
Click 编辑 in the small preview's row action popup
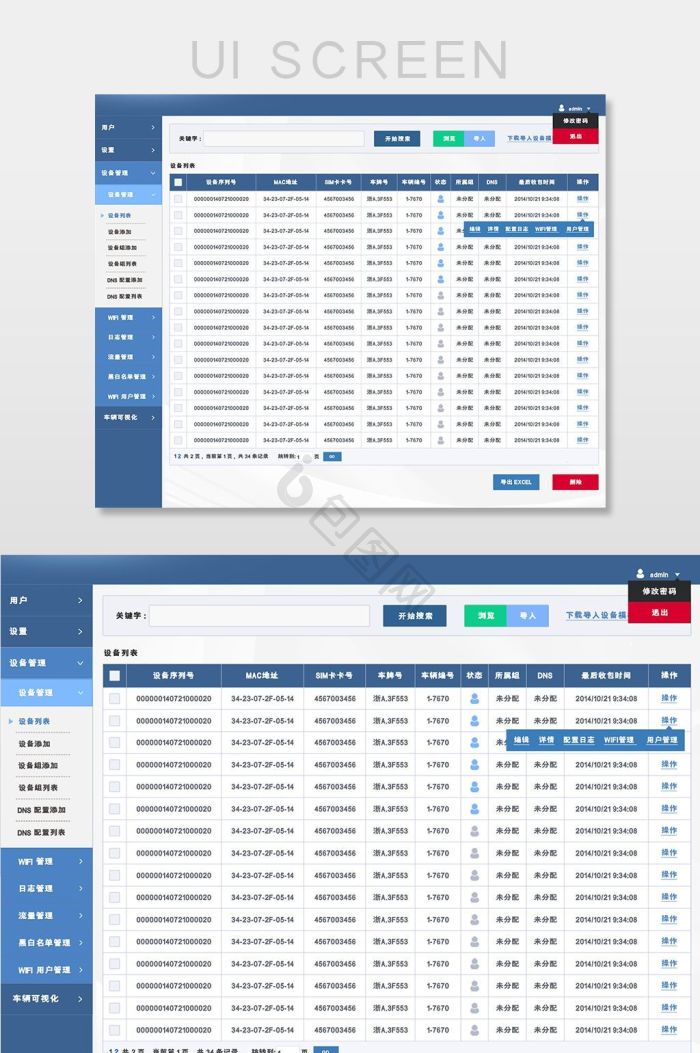[x=474, y=229]
